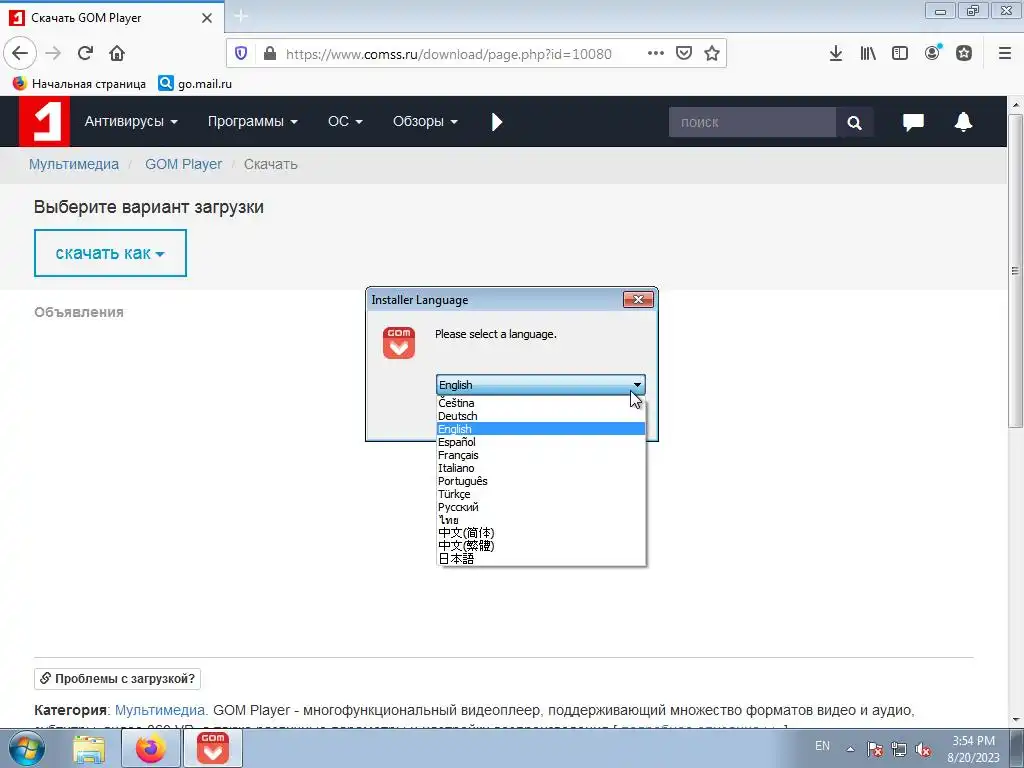This screenshot has width=1024, height=768.
Task: Click the EN language indicator in tray
Action: pyautogui.click(x=822, y=746)
